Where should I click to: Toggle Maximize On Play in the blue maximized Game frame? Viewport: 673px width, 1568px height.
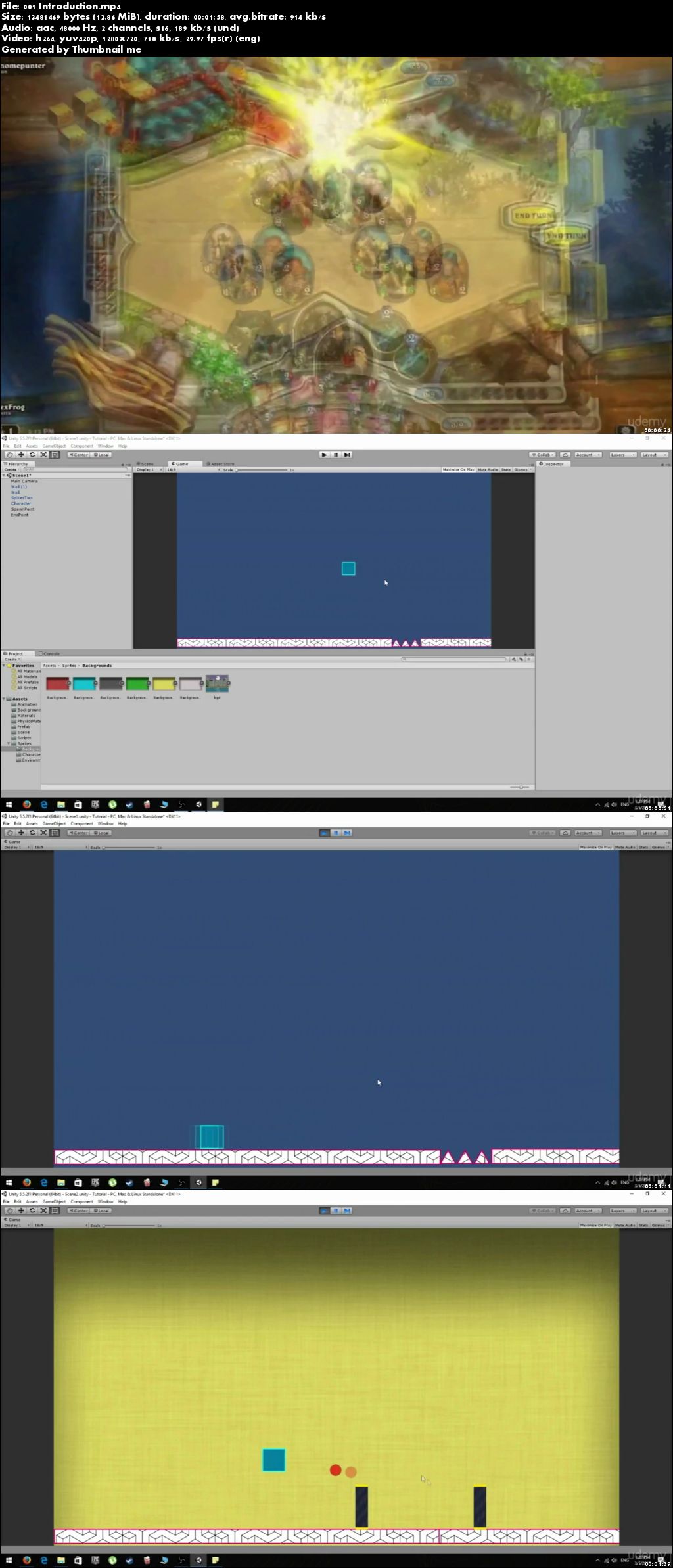pyautogui.click(x=595, y=847)
